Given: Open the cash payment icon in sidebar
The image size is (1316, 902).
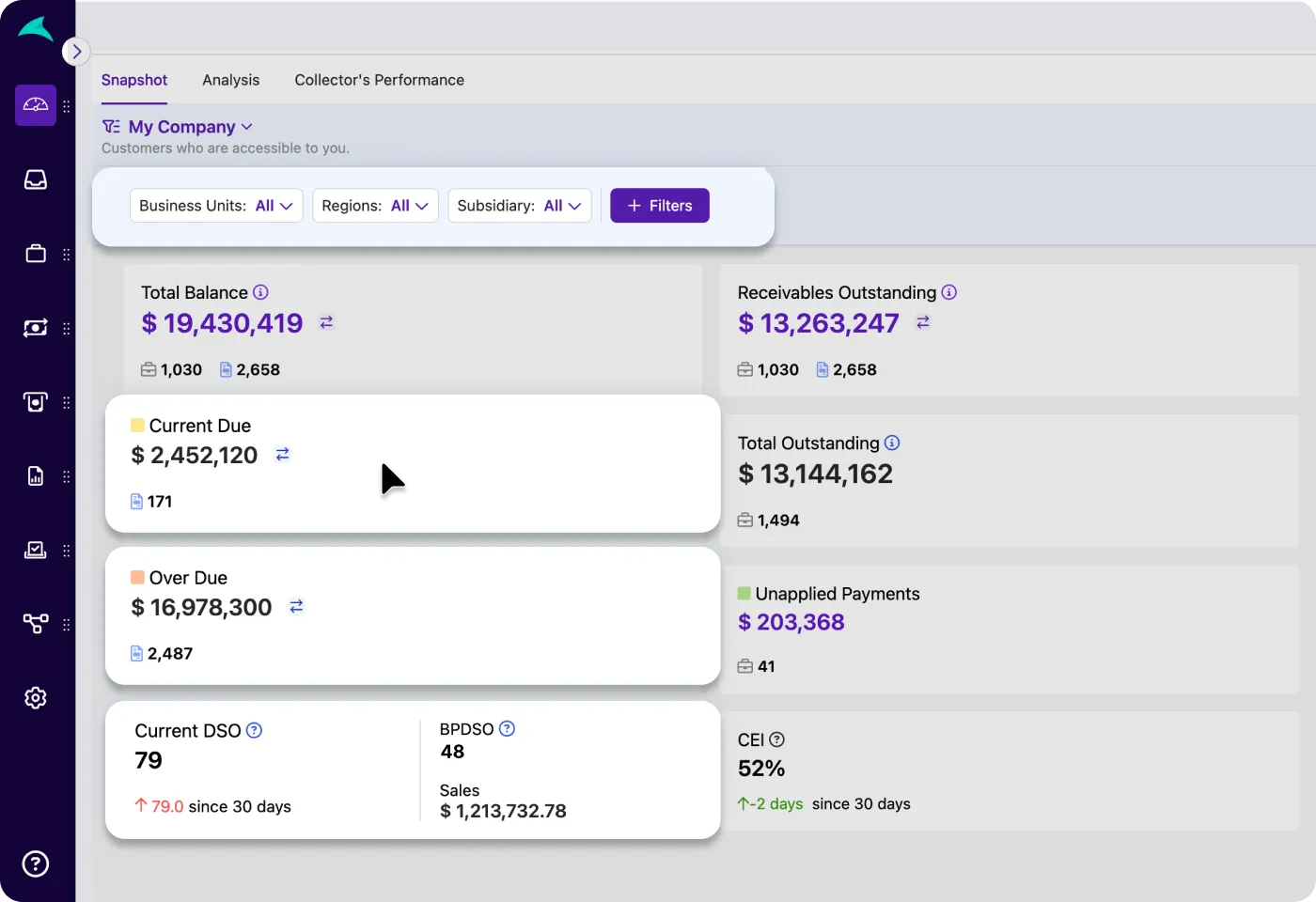Looking at the screenshot, I should pos(36,328).
